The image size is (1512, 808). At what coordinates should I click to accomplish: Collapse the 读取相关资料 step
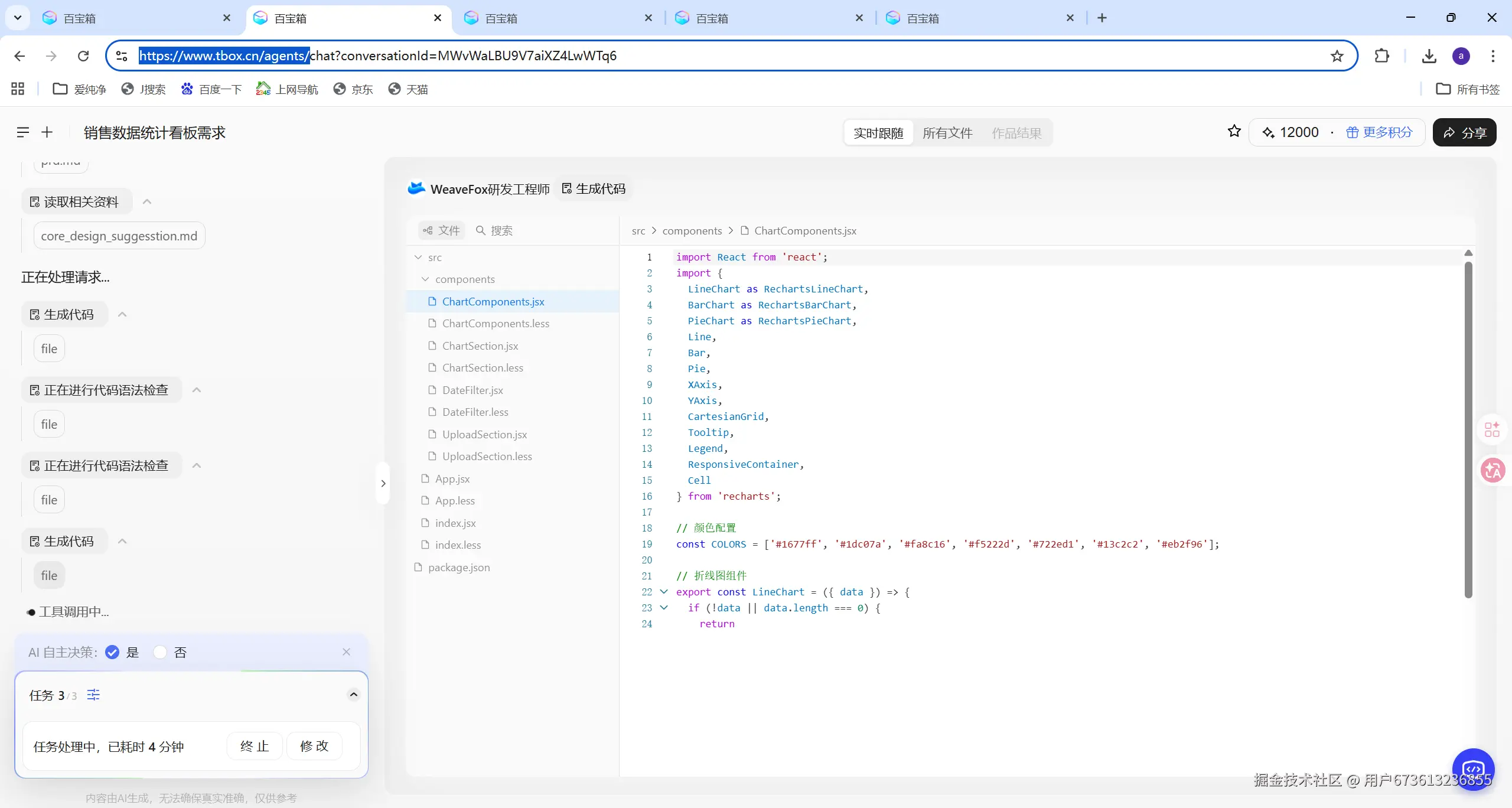[147, 202]
